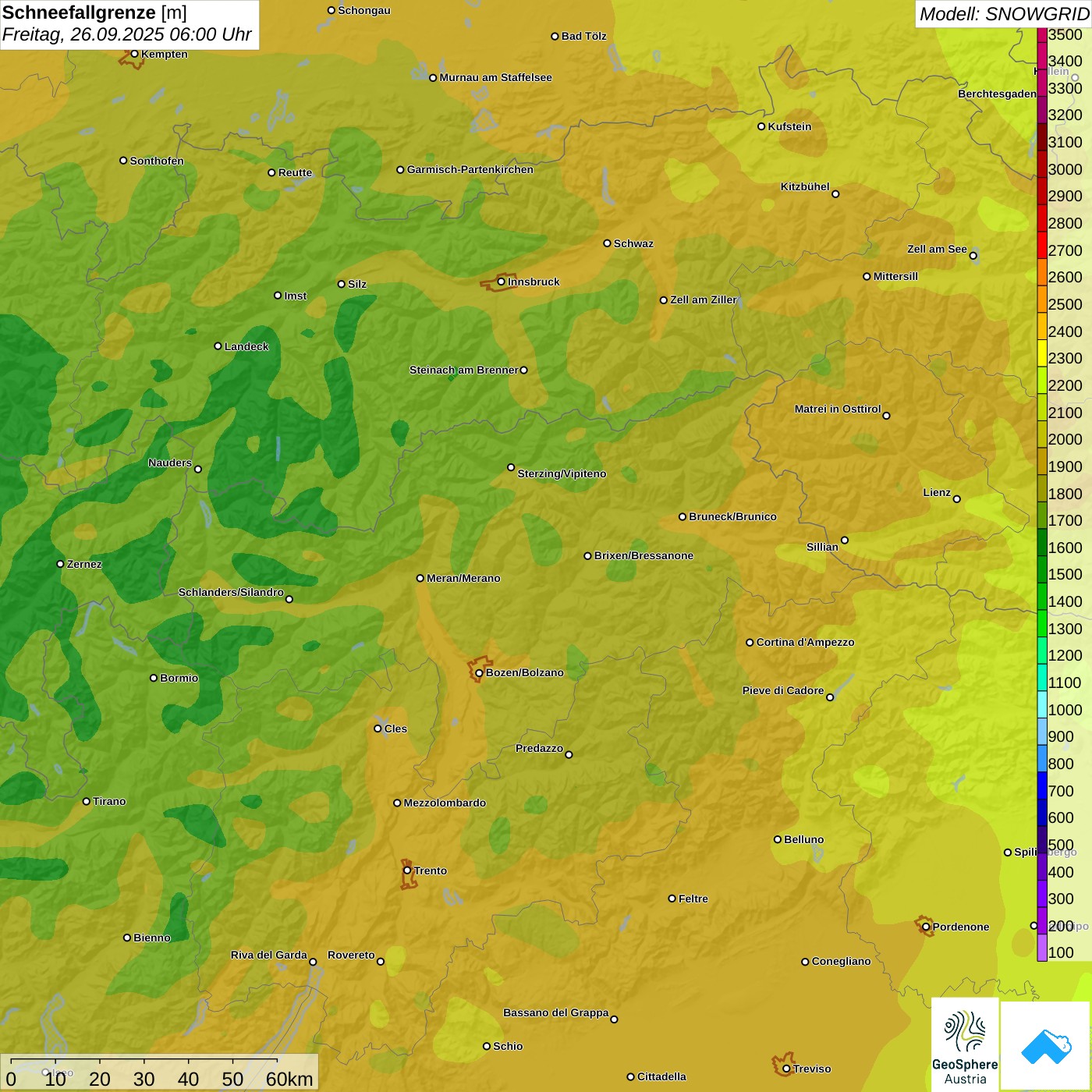1092x1092 pixels.
Task: Click the Landeck city marker dot
Action: tap(218, 346)
